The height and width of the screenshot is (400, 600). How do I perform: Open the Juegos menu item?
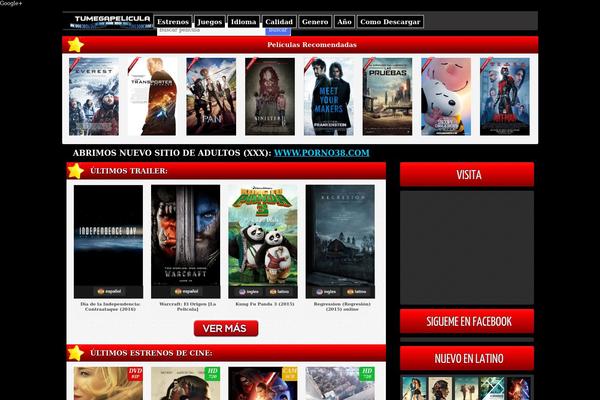pyautogui.click(x=210, y=22)
